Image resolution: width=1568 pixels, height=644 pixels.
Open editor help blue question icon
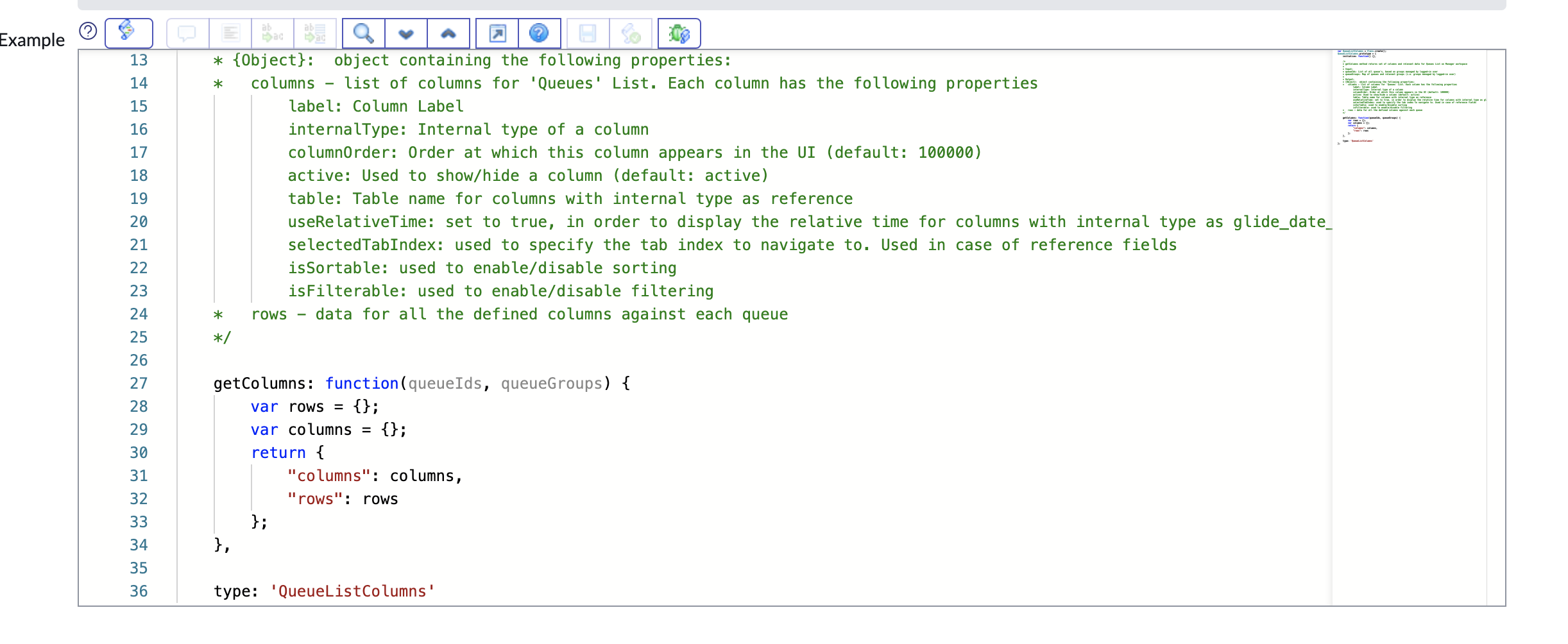[x=539, y=33]
